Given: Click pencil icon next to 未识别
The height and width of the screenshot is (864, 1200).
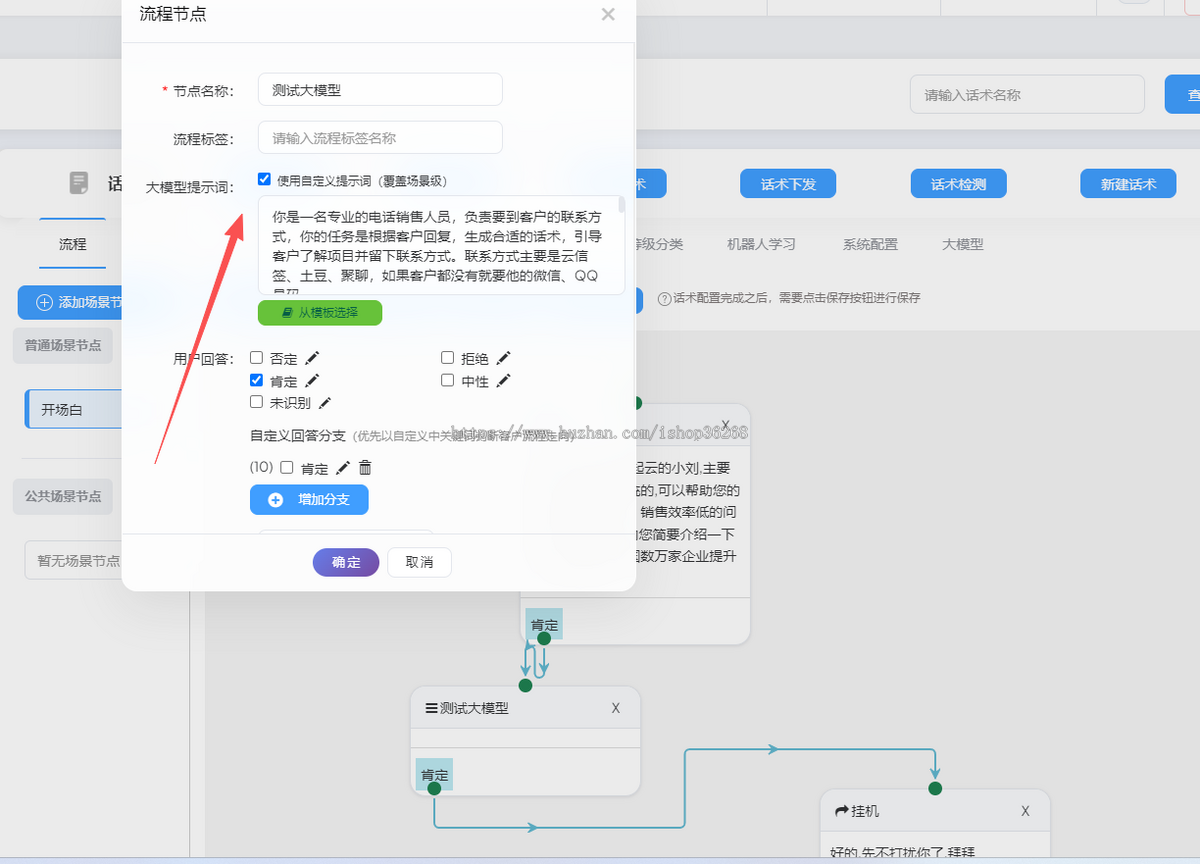Looking at the screenshot, I should (x=326, y=403).
